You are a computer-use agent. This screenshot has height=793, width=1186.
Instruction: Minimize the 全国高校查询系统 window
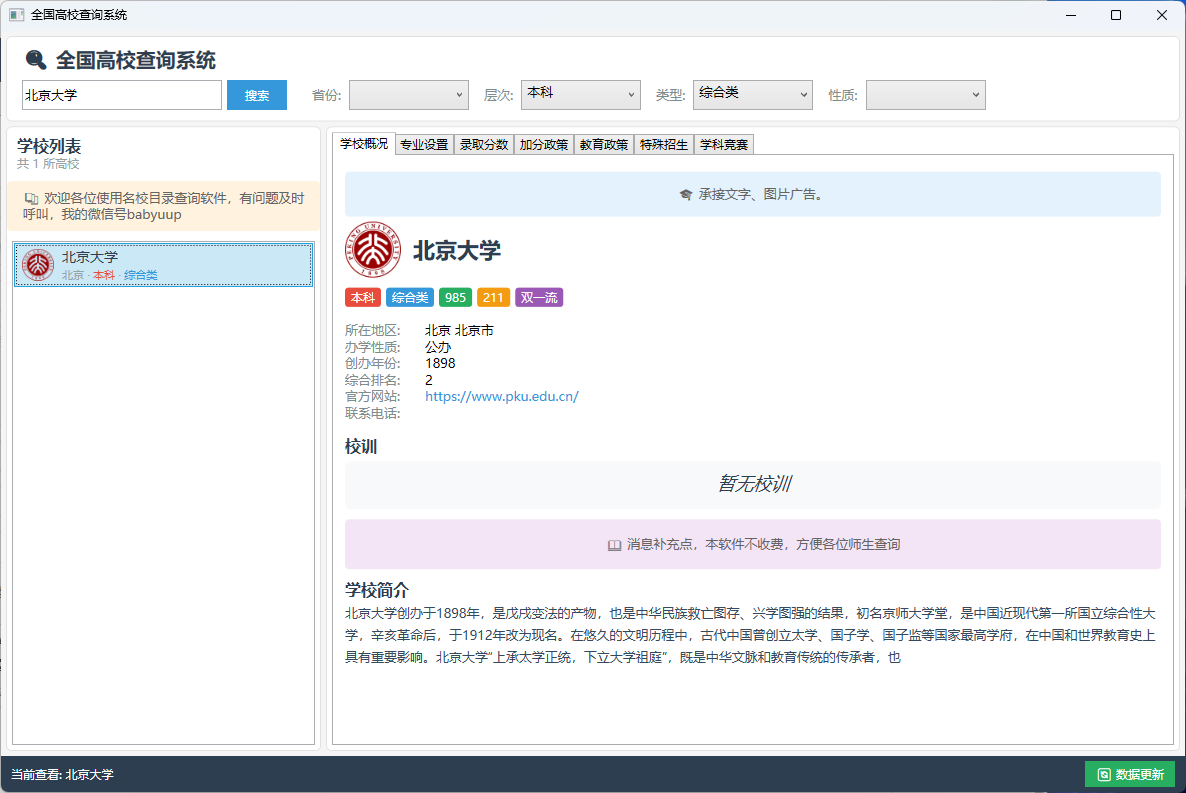pos(1071,15)
